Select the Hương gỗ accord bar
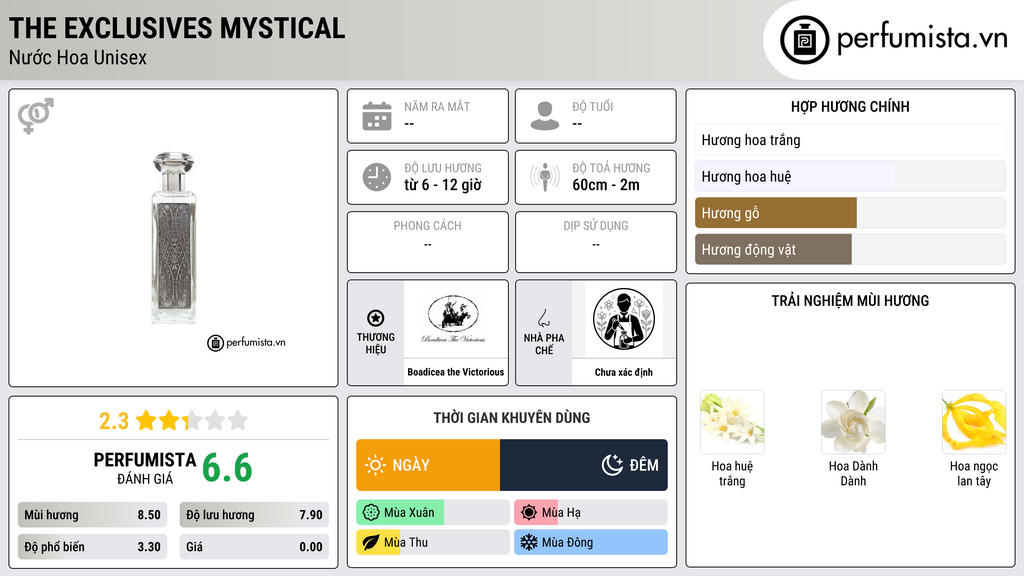Screen dimensions: 1024x576 tap(850, 213)
